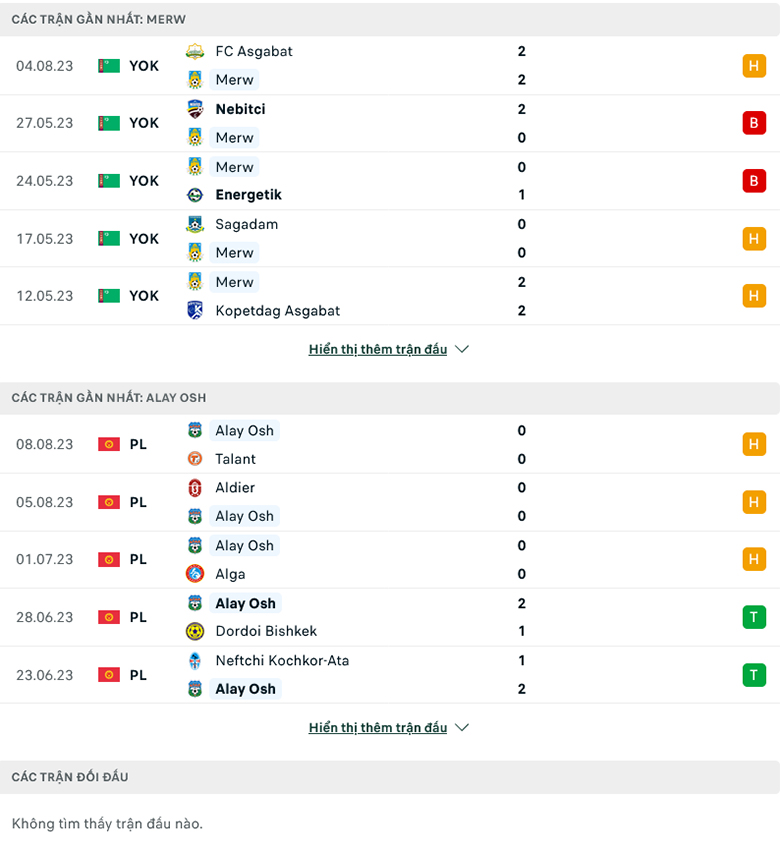Click the Turkmenistan flag on 24.05.23 row
780x851 pixels.
[108, 181]
